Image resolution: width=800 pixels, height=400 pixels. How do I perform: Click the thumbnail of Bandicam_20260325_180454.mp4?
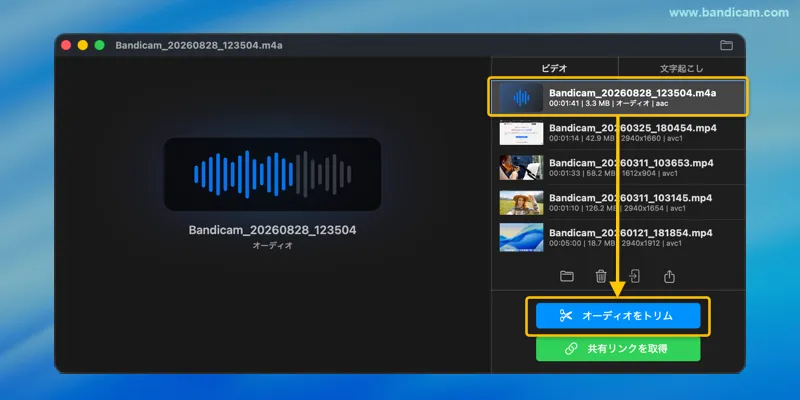(x=521, y=133)
